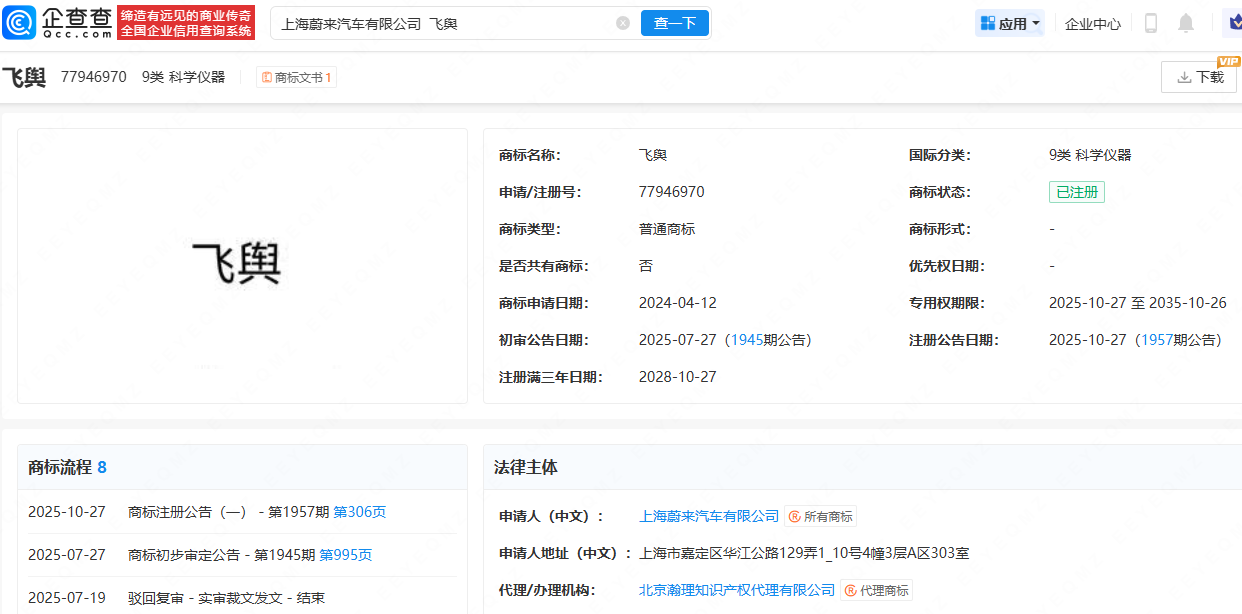The image size is (1242, 614).
Task: Click the VIP crown icon
Action: pos(1232,23)
